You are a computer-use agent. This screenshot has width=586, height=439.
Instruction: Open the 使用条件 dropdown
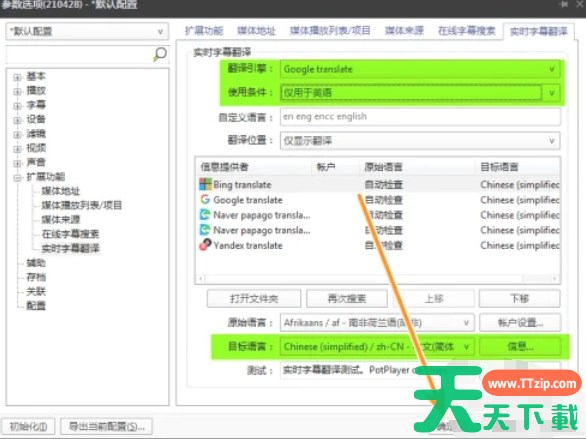click(420, 92)
